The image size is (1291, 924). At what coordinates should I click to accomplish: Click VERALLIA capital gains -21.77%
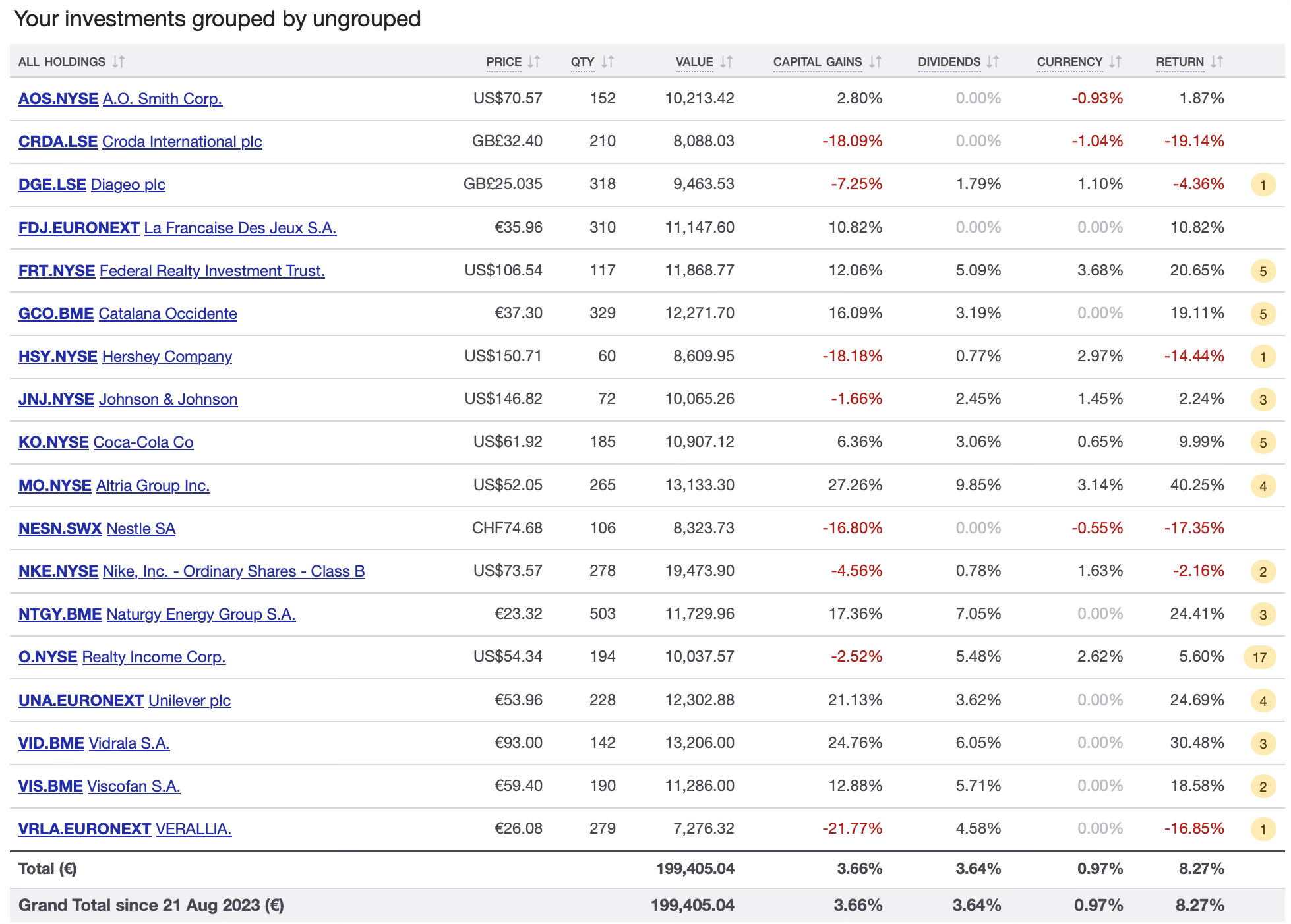pyautogui.click(x=852, y=828)
